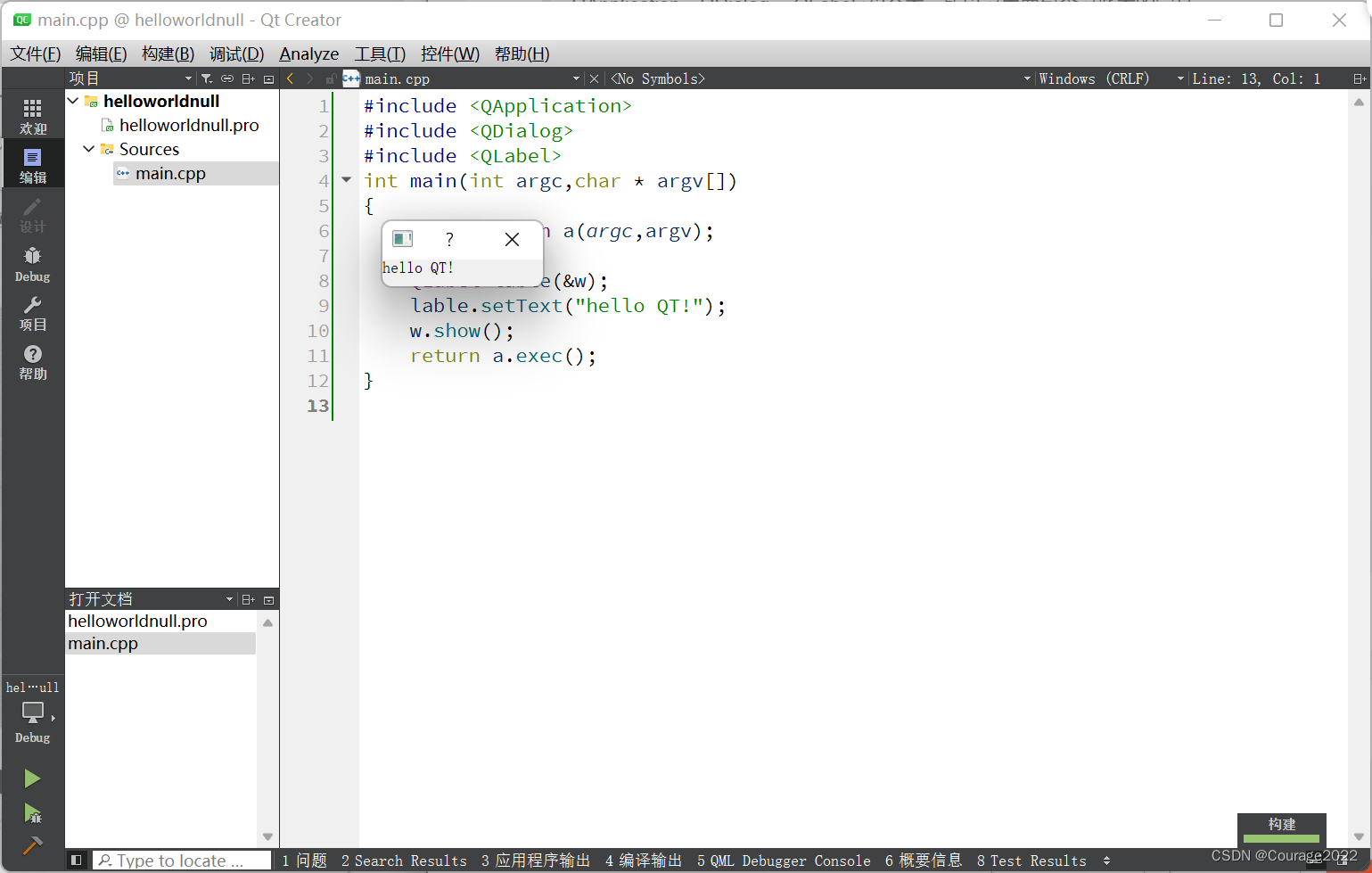Click the file lock status icon
Screen dimensions: 1372x873
point(331,78)
